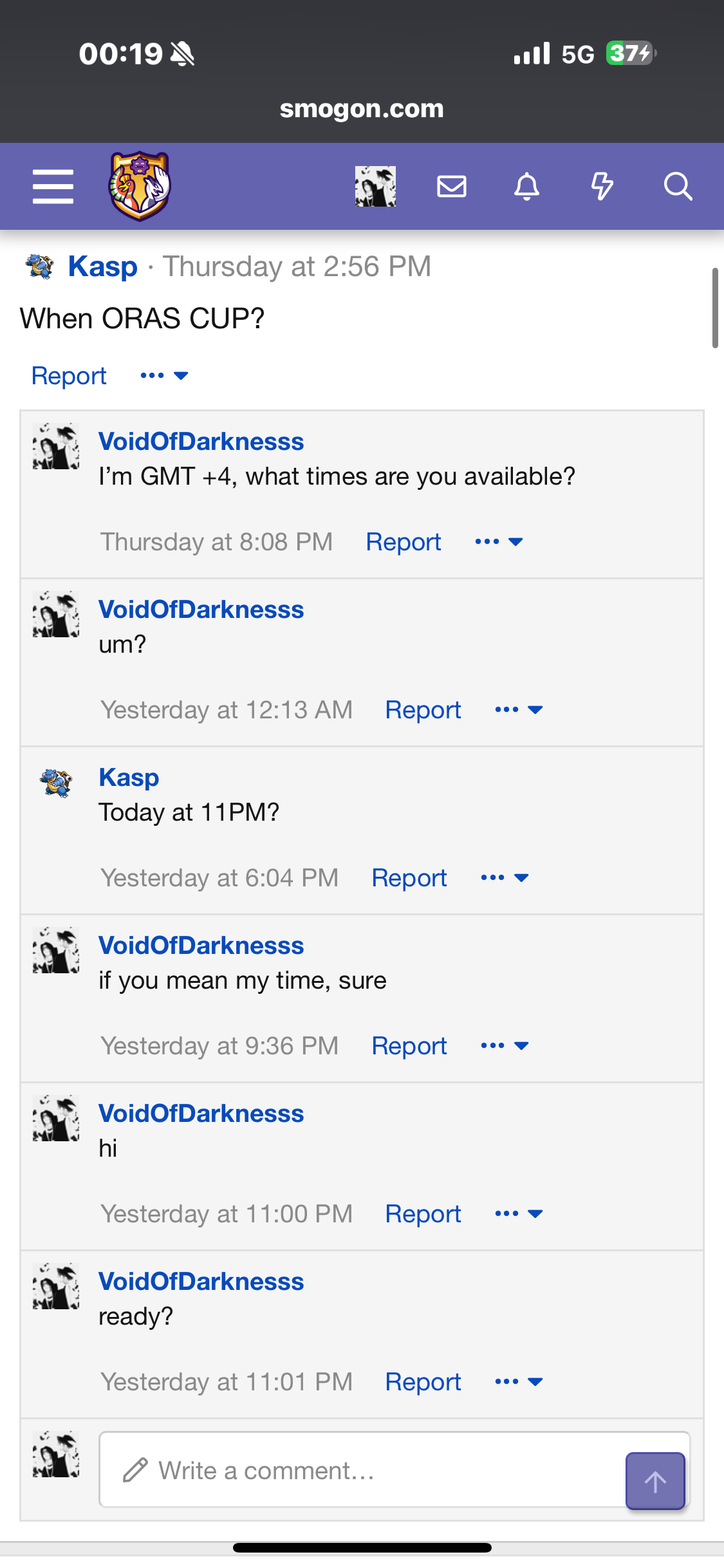Tap the Smogon logo icon
This screenshot has width=724, height=1568.
tap(139, 186)
